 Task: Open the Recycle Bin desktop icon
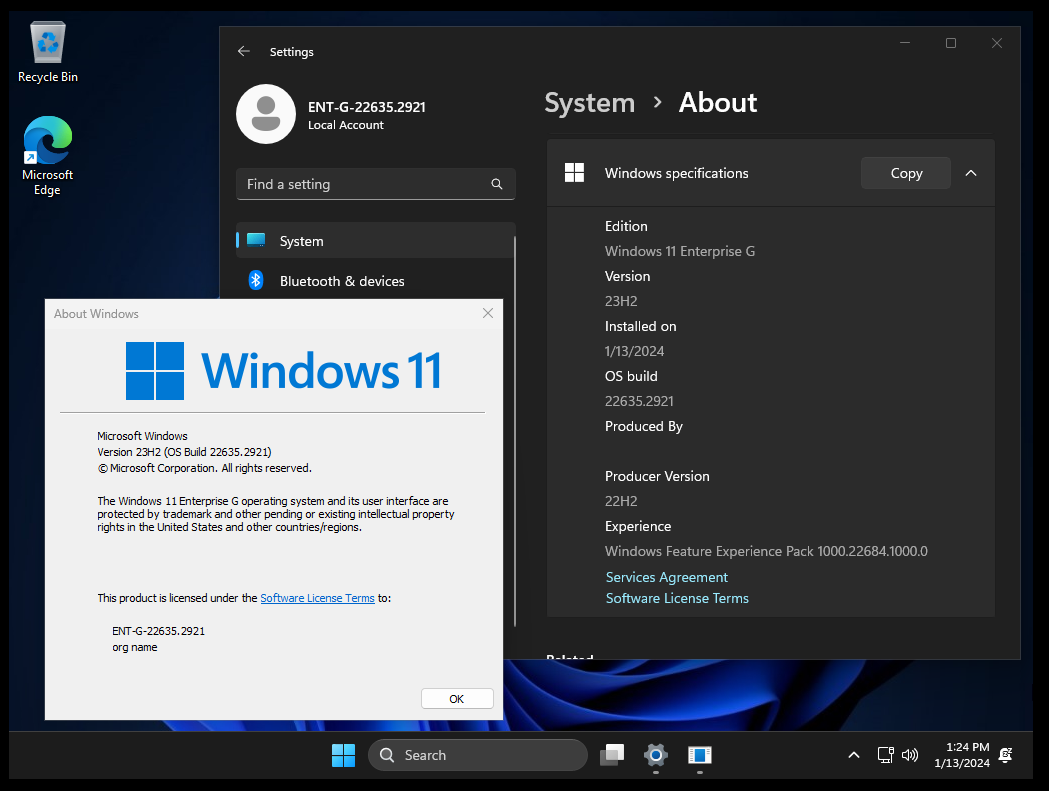(47, 52)
